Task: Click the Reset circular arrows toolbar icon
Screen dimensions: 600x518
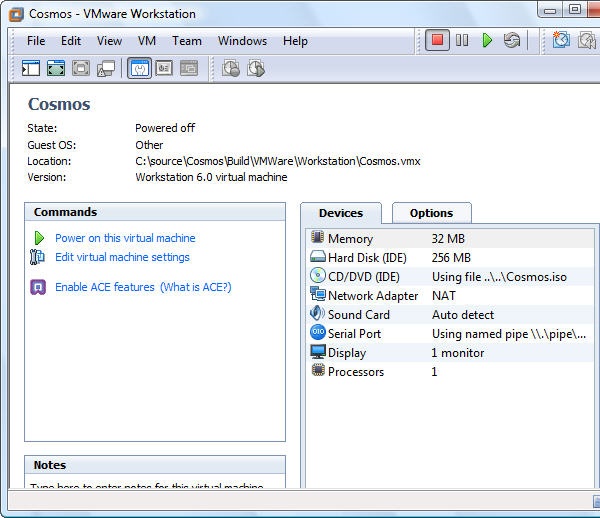Action: 512,40
